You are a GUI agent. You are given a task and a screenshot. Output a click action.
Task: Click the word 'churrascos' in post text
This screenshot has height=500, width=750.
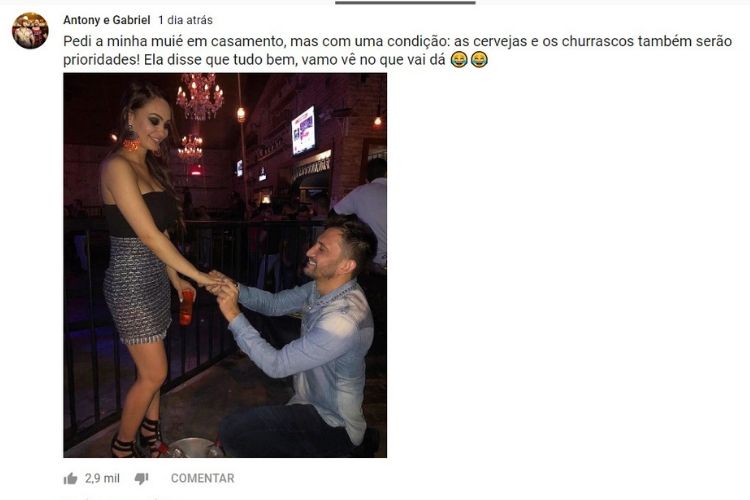tap(596, 42)
